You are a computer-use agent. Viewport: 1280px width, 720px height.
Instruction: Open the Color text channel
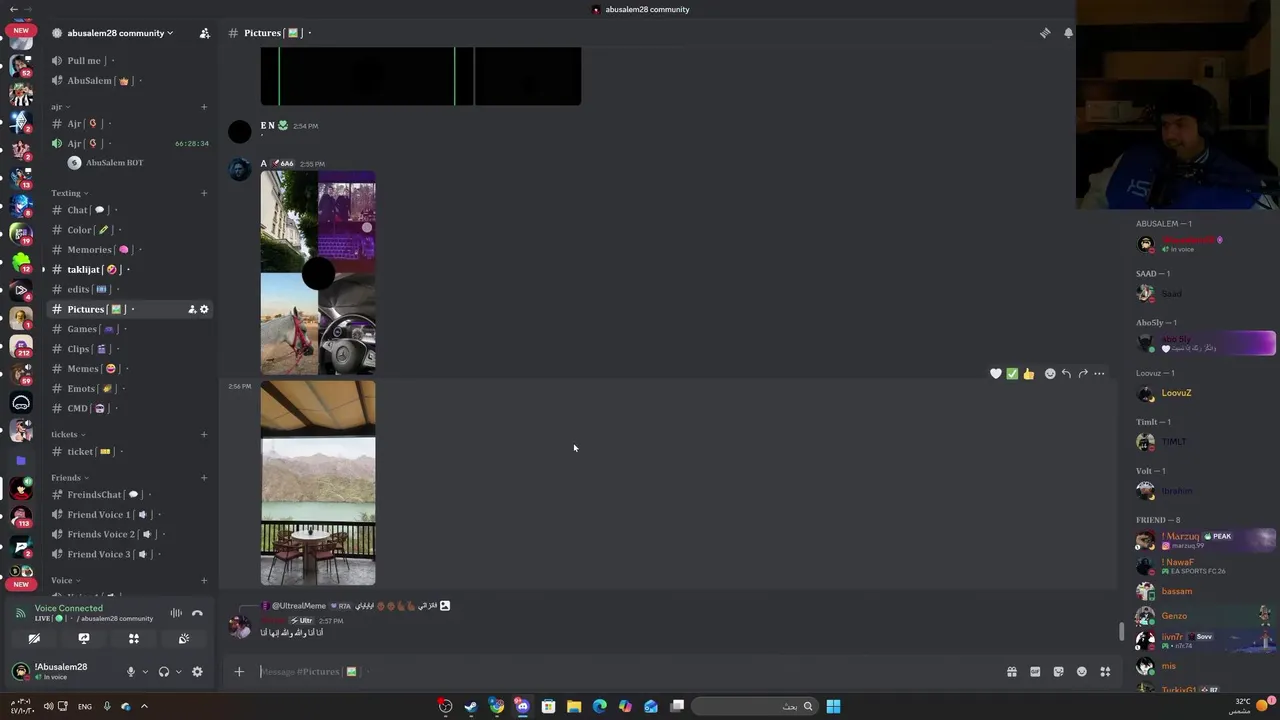129,230
